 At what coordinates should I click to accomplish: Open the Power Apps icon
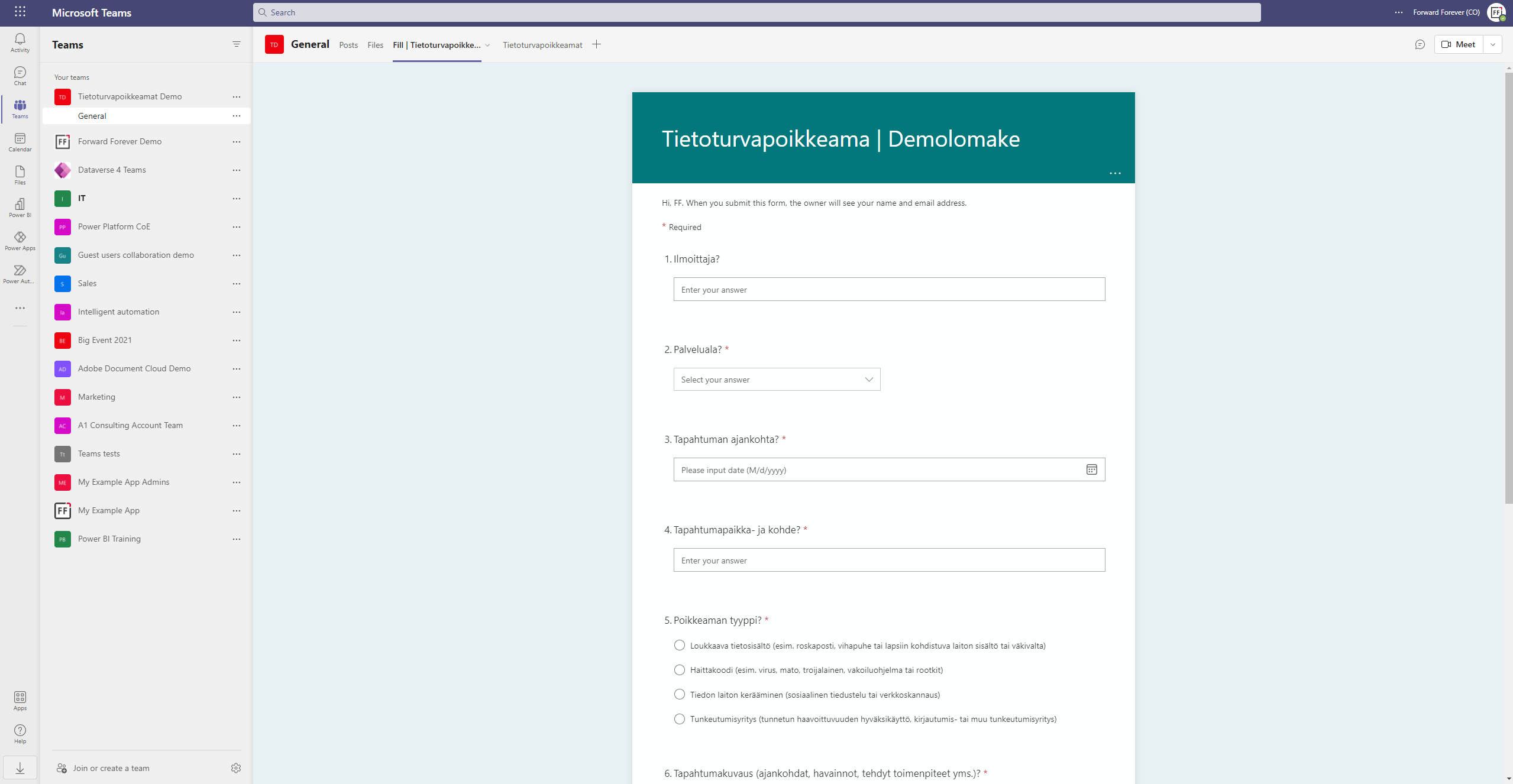pyautogui.click(x=20, y=241)
